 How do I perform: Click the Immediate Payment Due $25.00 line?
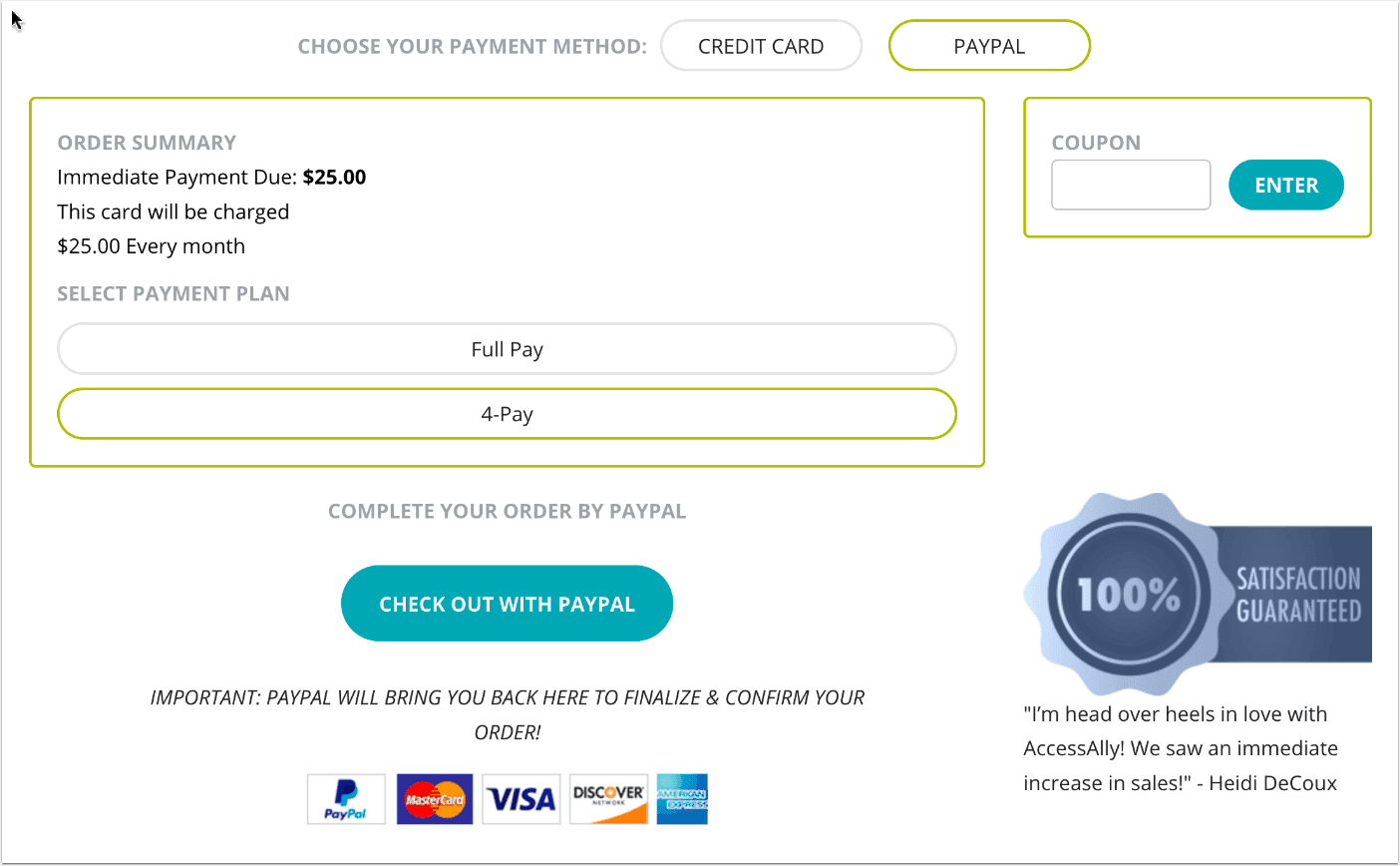(x=211, y=178)
